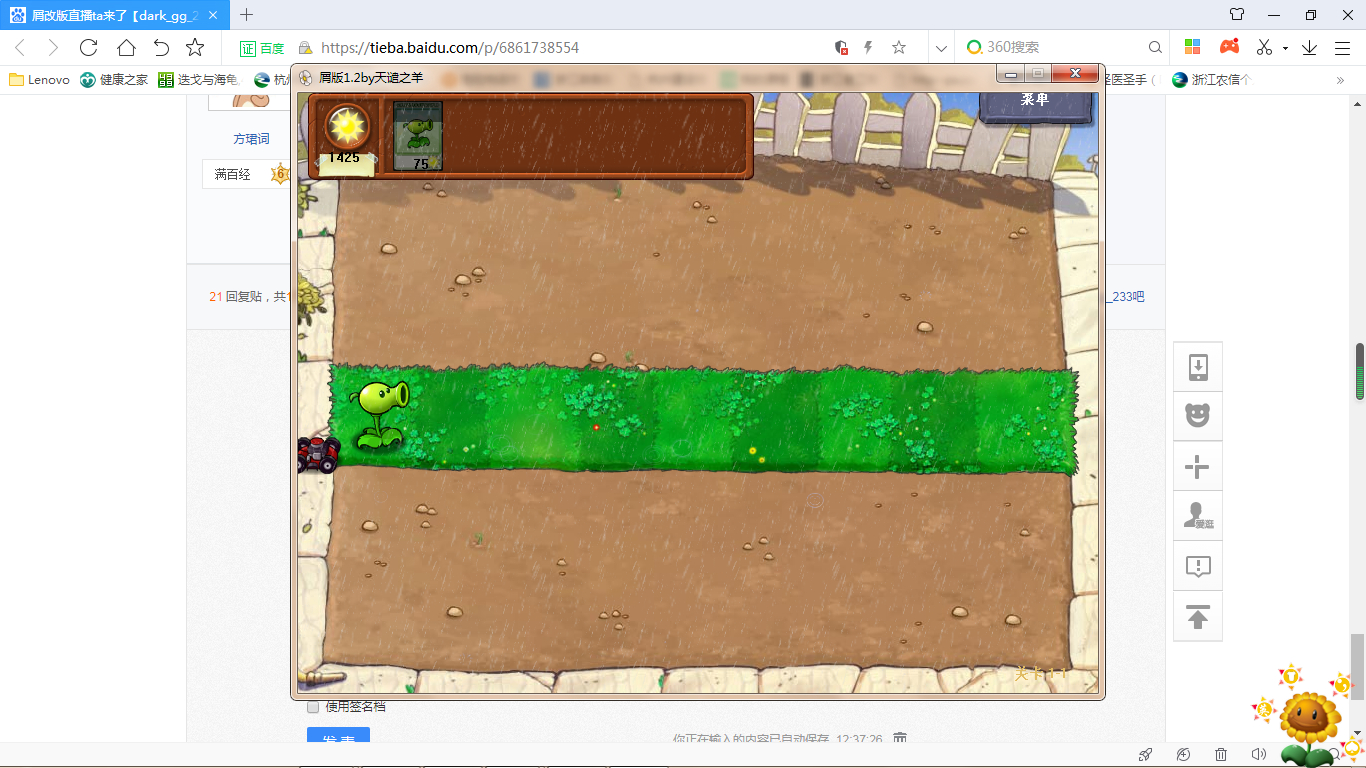The image size is (1366, 768).
Task: Click the Peashooter plant on the lawn
Action: (x=381, y=414)
